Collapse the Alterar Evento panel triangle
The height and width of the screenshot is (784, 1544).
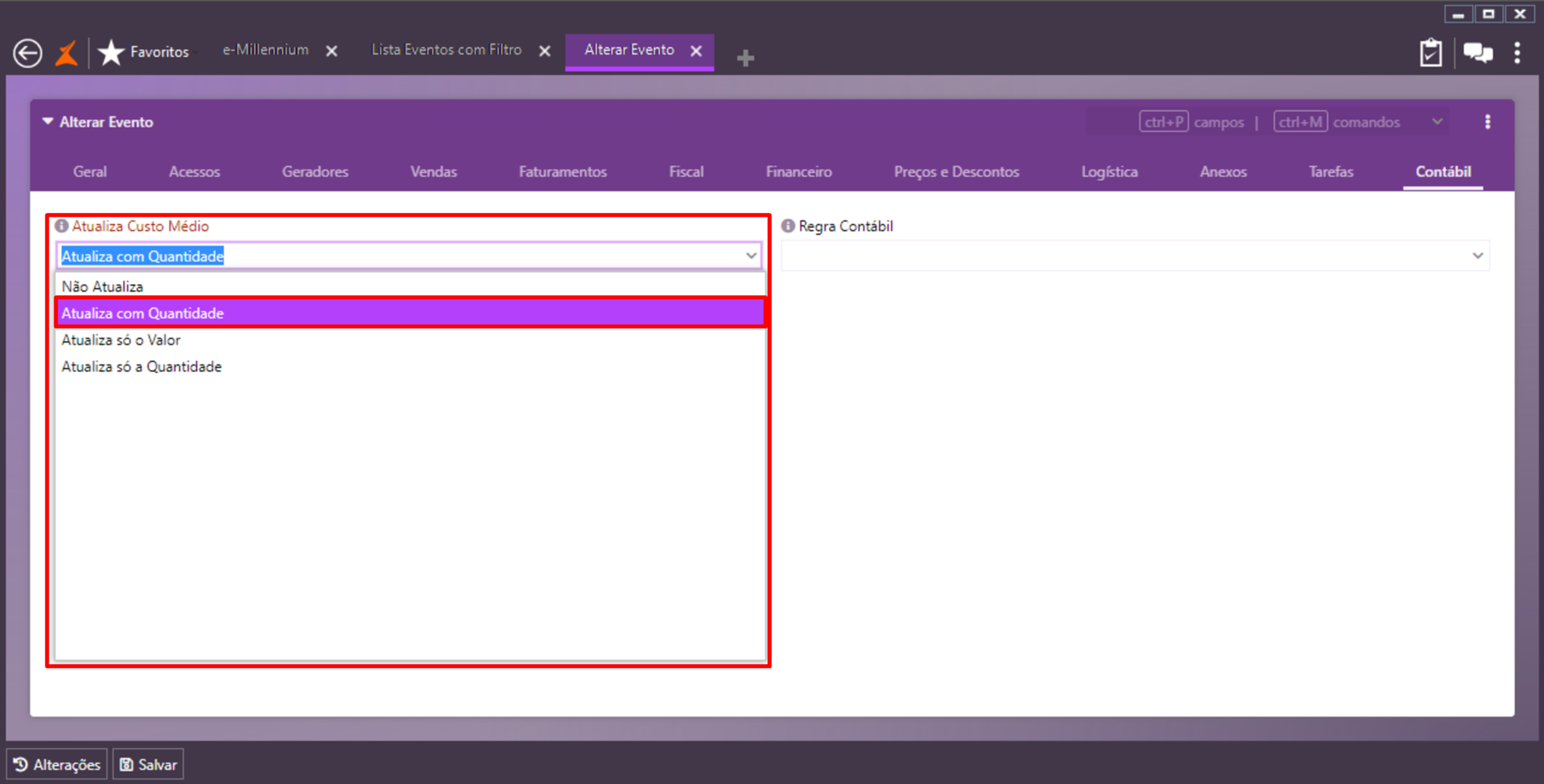48,121
